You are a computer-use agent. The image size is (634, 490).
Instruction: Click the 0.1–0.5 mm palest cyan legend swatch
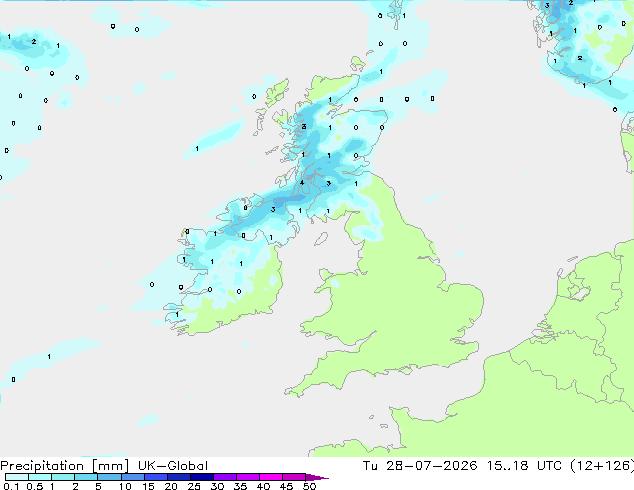click(x=17, y=477)
